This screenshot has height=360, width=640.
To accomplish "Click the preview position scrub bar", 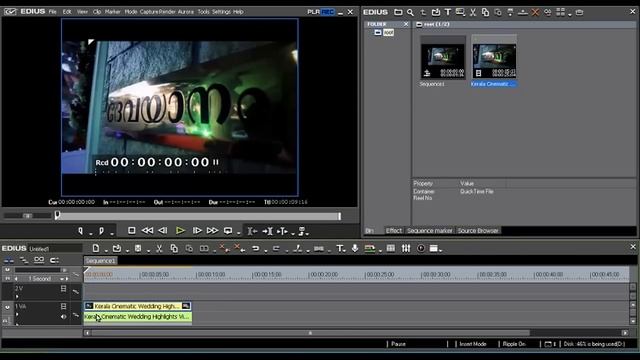I will (x=198, y=216).
